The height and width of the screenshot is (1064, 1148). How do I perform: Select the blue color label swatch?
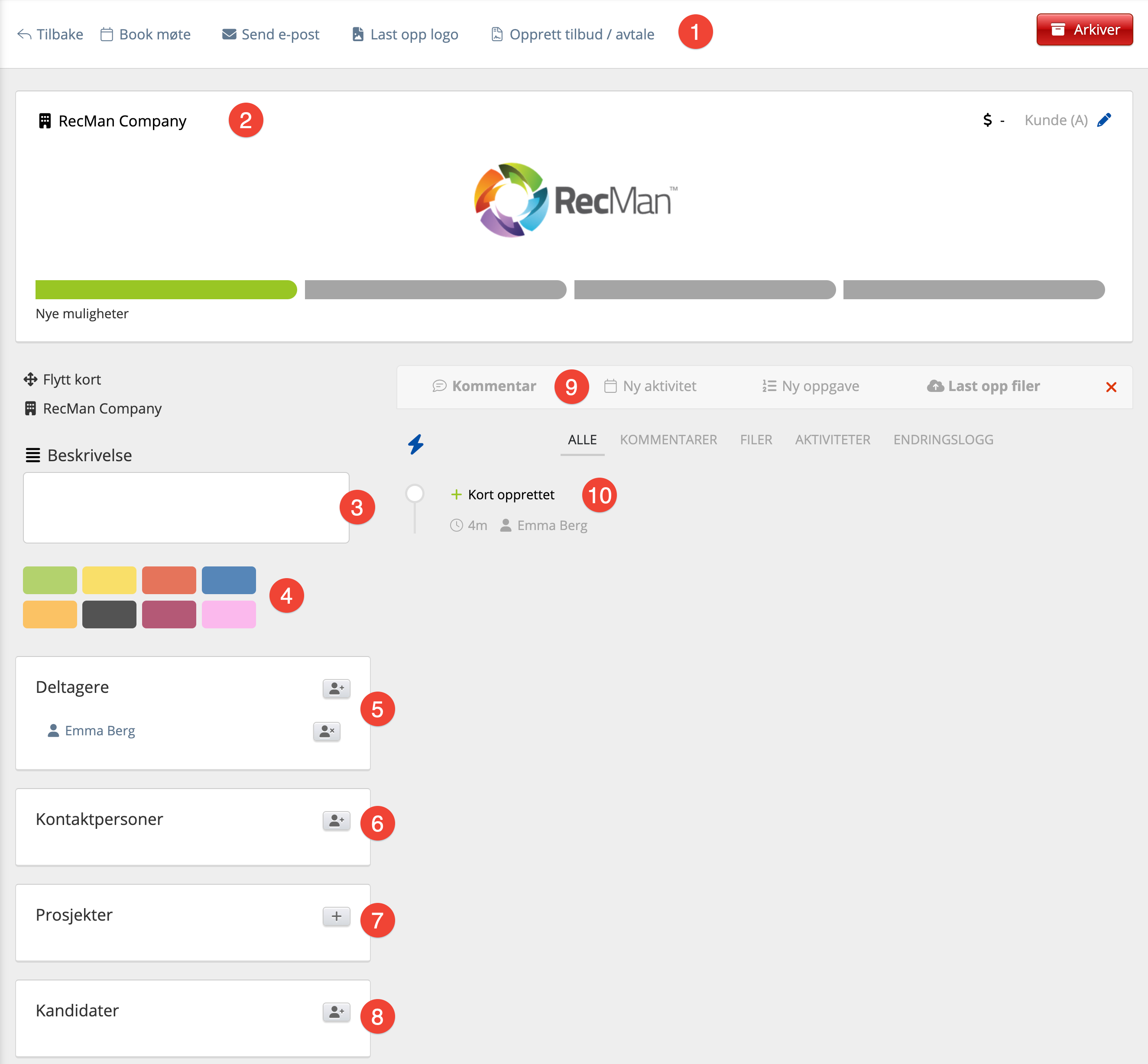point(229,580)
